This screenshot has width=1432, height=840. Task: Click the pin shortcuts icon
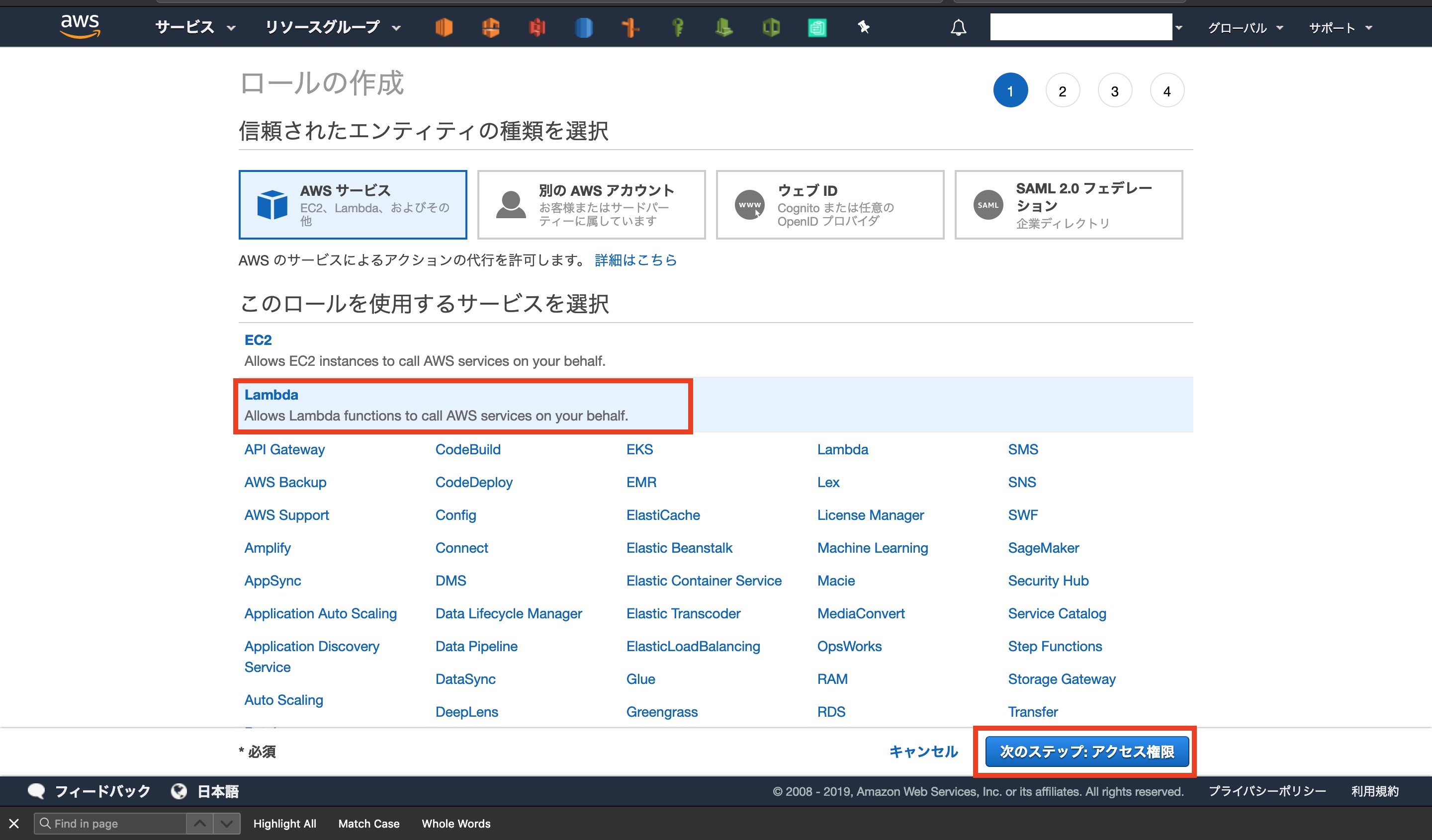click(864, 27)
